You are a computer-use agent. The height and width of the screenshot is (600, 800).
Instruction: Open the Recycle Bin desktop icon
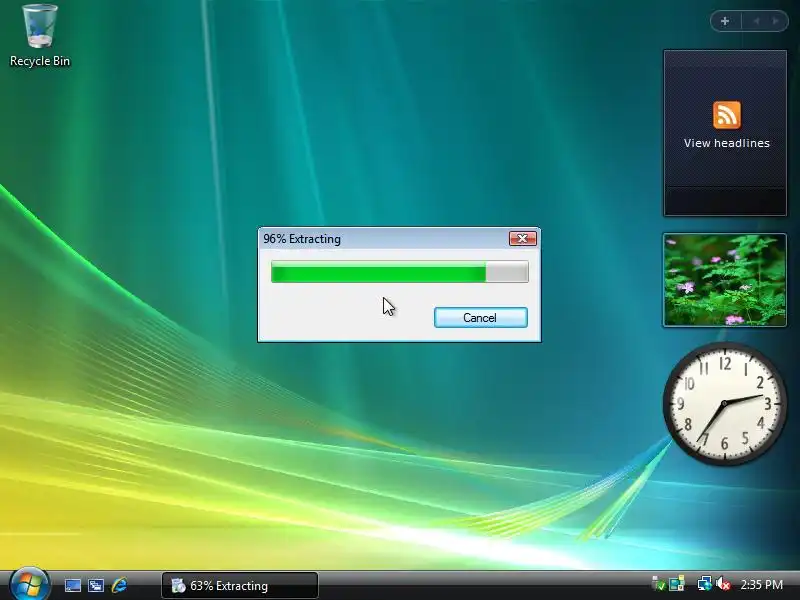point(40,36)
